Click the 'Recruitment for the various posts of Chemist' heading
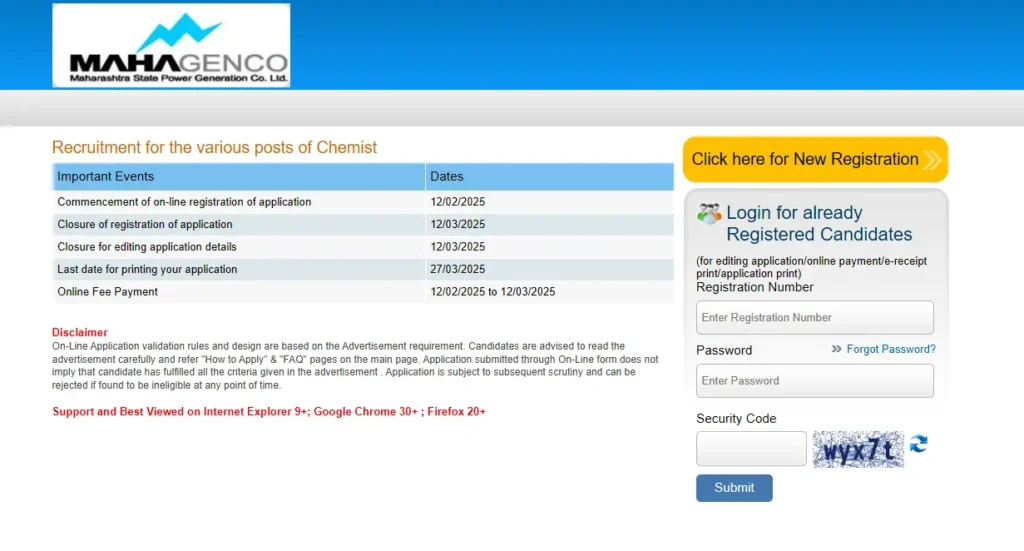 (x=214, y=148)
